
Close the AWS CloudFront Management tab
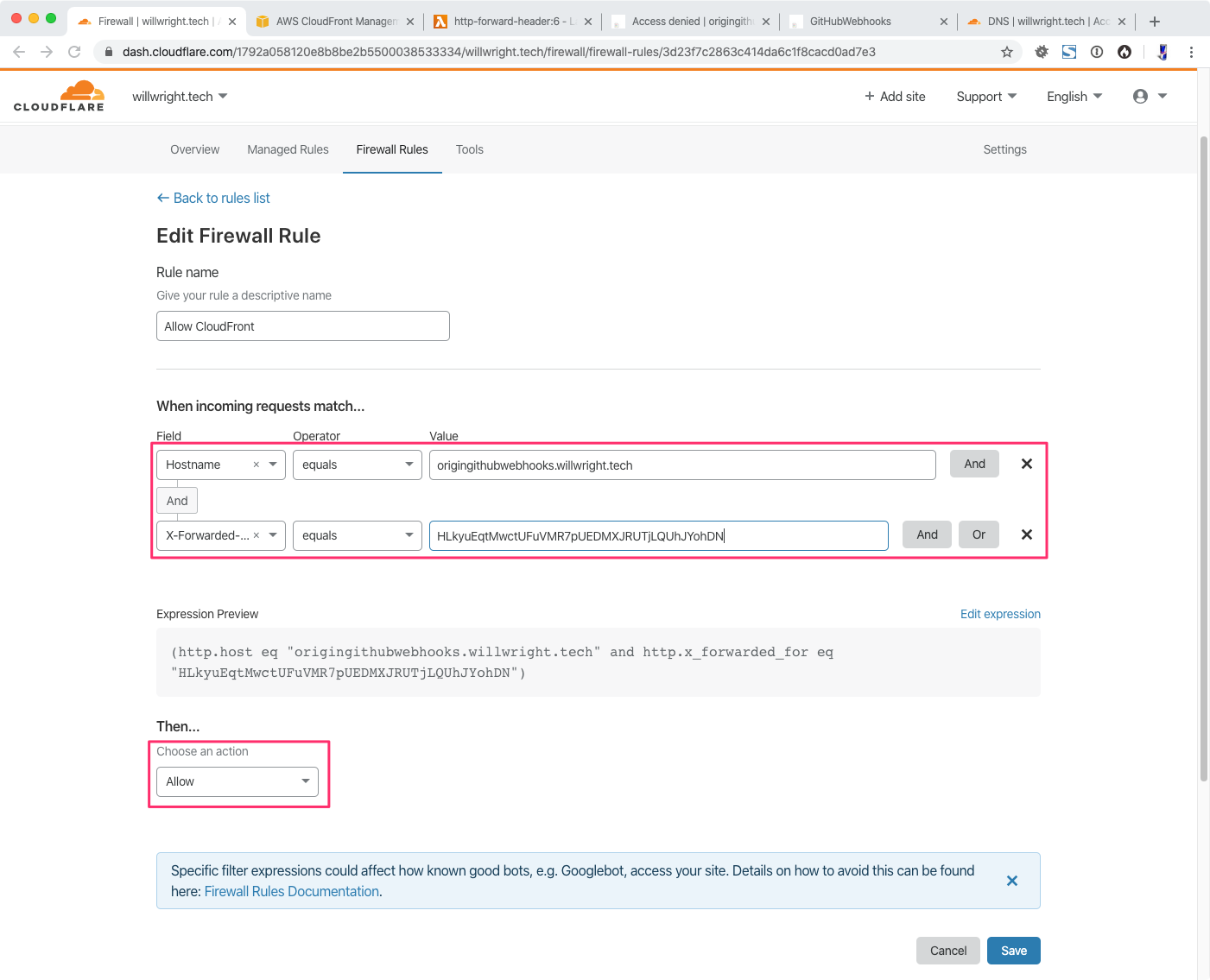410,22
